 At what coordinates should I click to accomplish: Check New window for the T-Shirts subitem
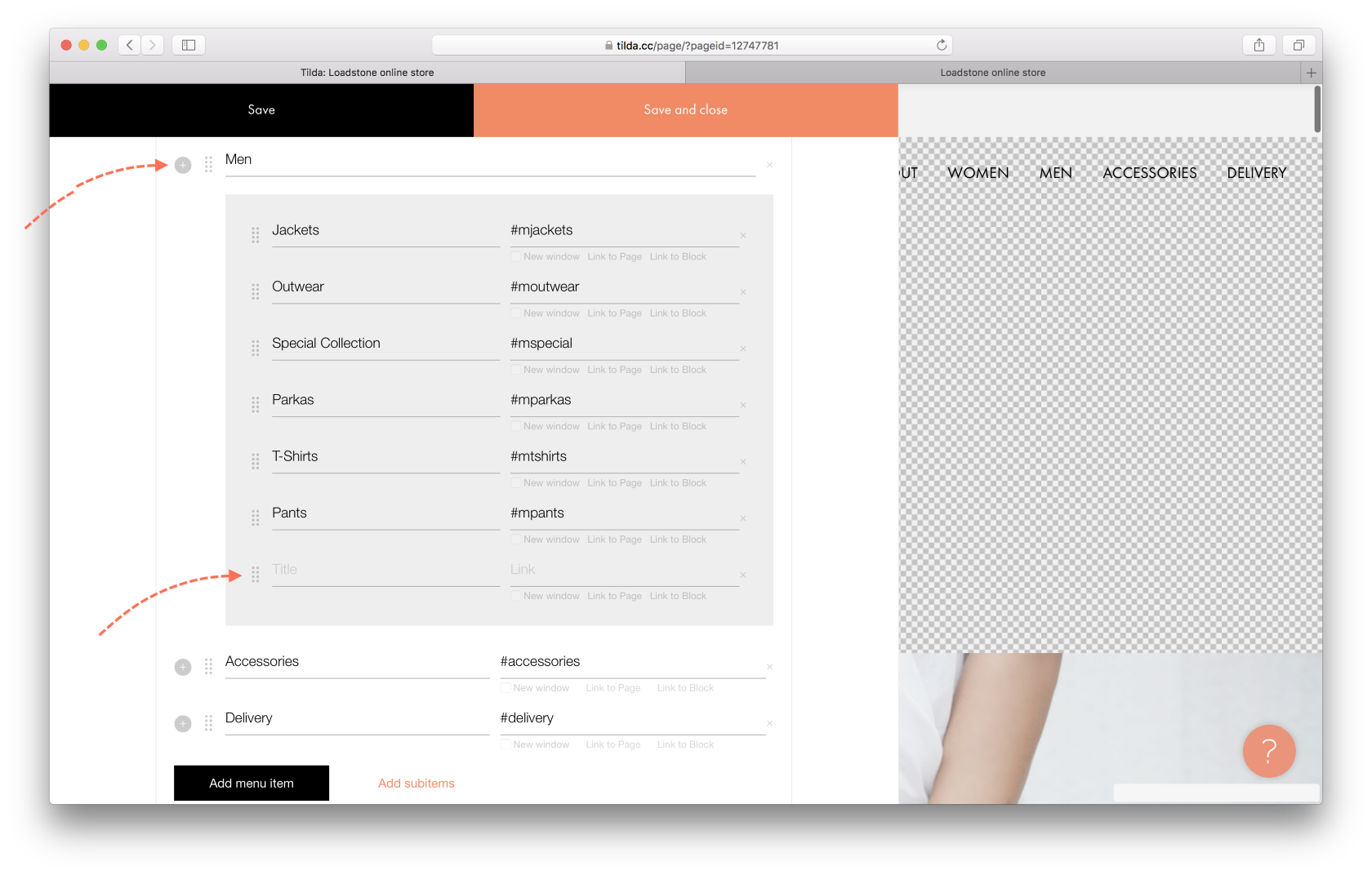point(514,482)
